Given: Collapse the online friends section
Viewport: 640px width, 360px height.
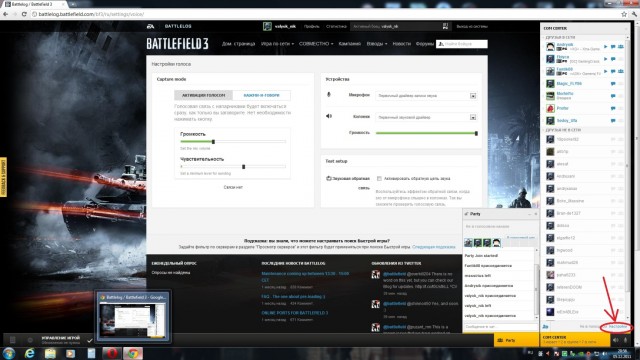Looking at the screenshot, I should [x=560, y=38].
